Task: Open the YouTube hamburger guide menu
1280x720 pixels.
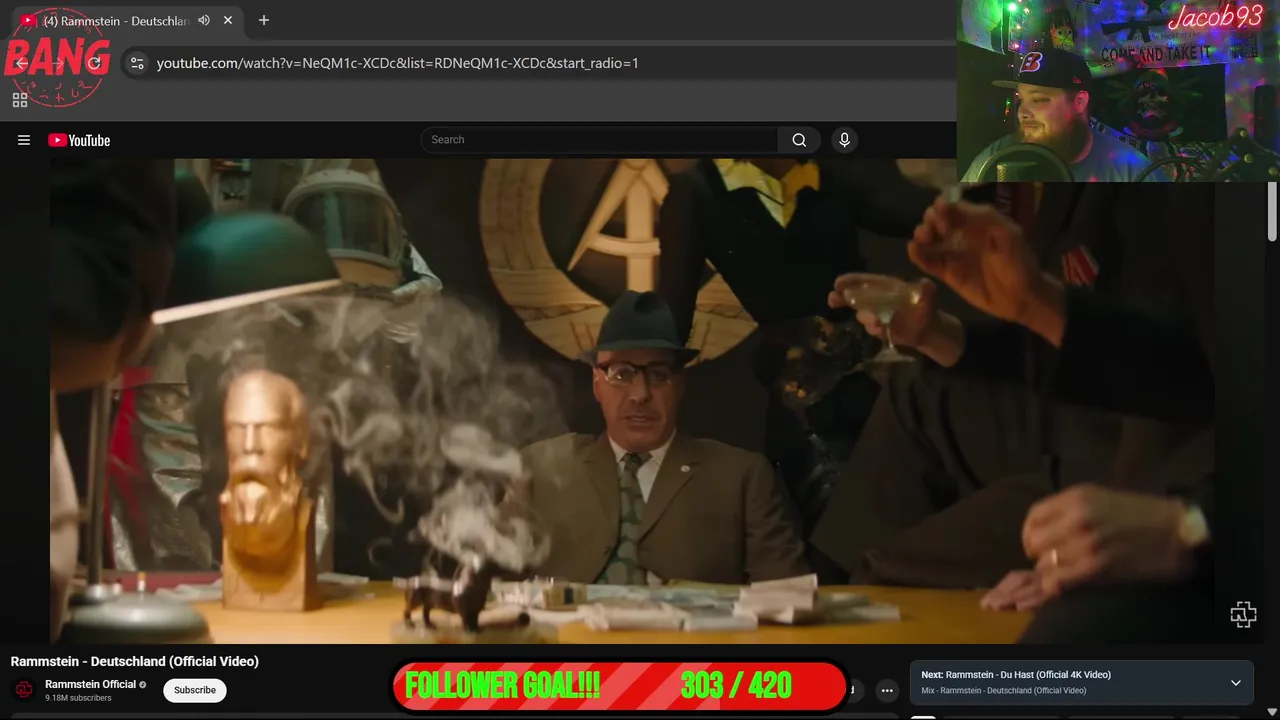Action: click(x=24, y=140)
